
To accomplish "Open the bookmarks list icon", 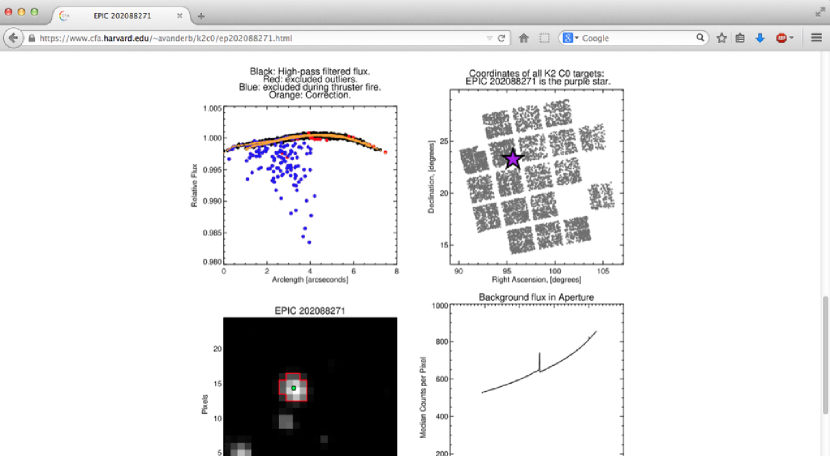I will click(x=740, y=38).
